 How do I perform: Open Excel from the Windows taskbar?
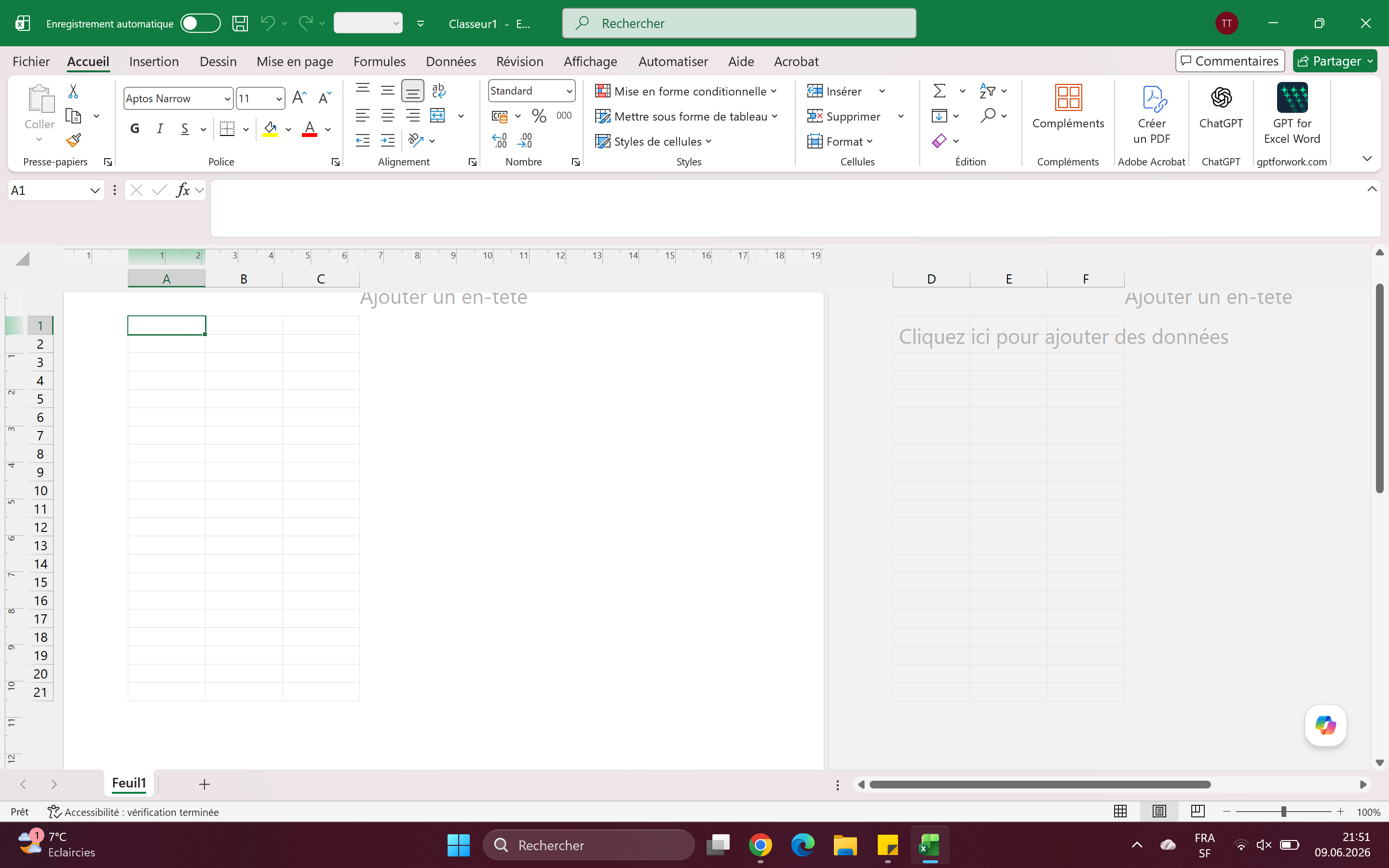click(x=930, y=844)
